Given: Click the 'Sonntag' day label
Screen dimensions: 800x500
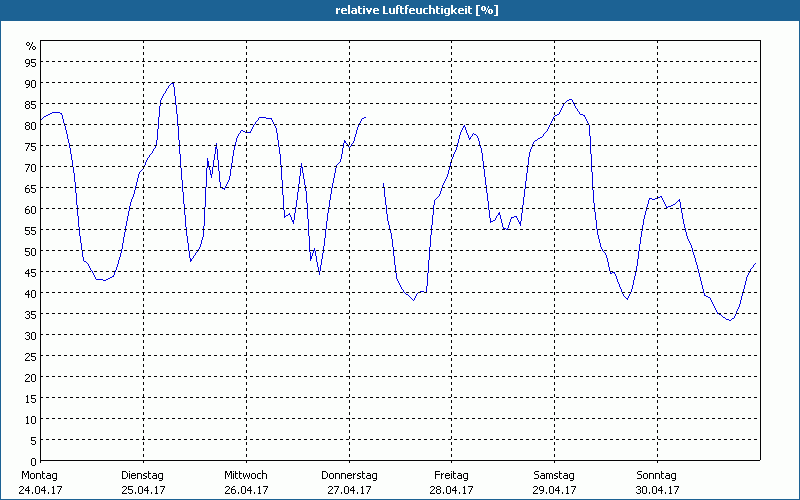Looking at the screenshot, I should [656, 476].
